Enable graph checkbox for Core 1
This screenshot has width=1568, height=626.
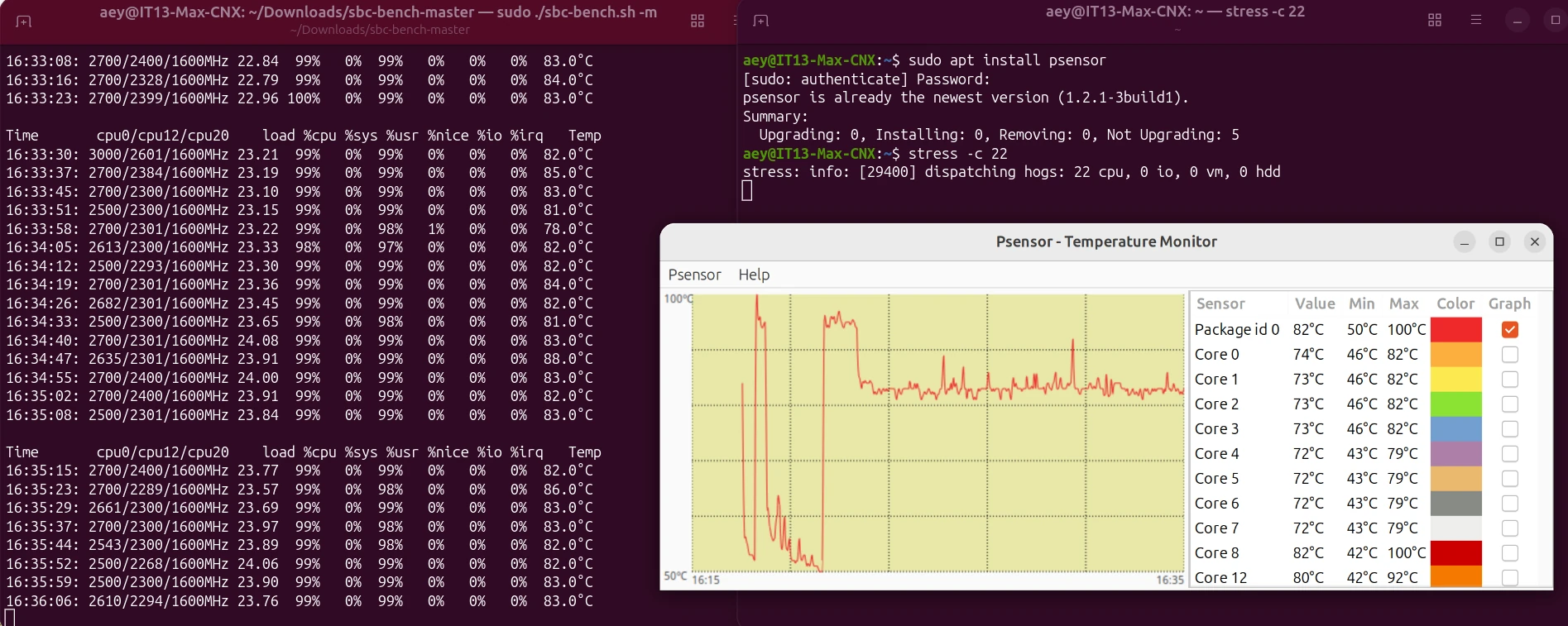[x=1510, y=379]
